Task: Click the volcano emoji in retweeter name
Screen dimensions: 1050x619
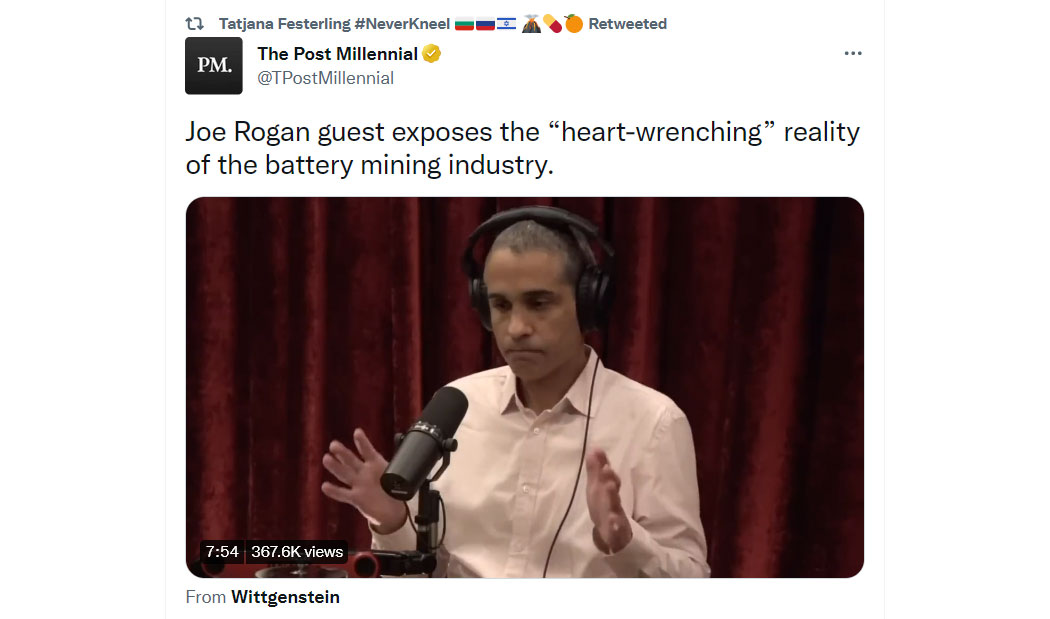Action: tap(531, 24)
